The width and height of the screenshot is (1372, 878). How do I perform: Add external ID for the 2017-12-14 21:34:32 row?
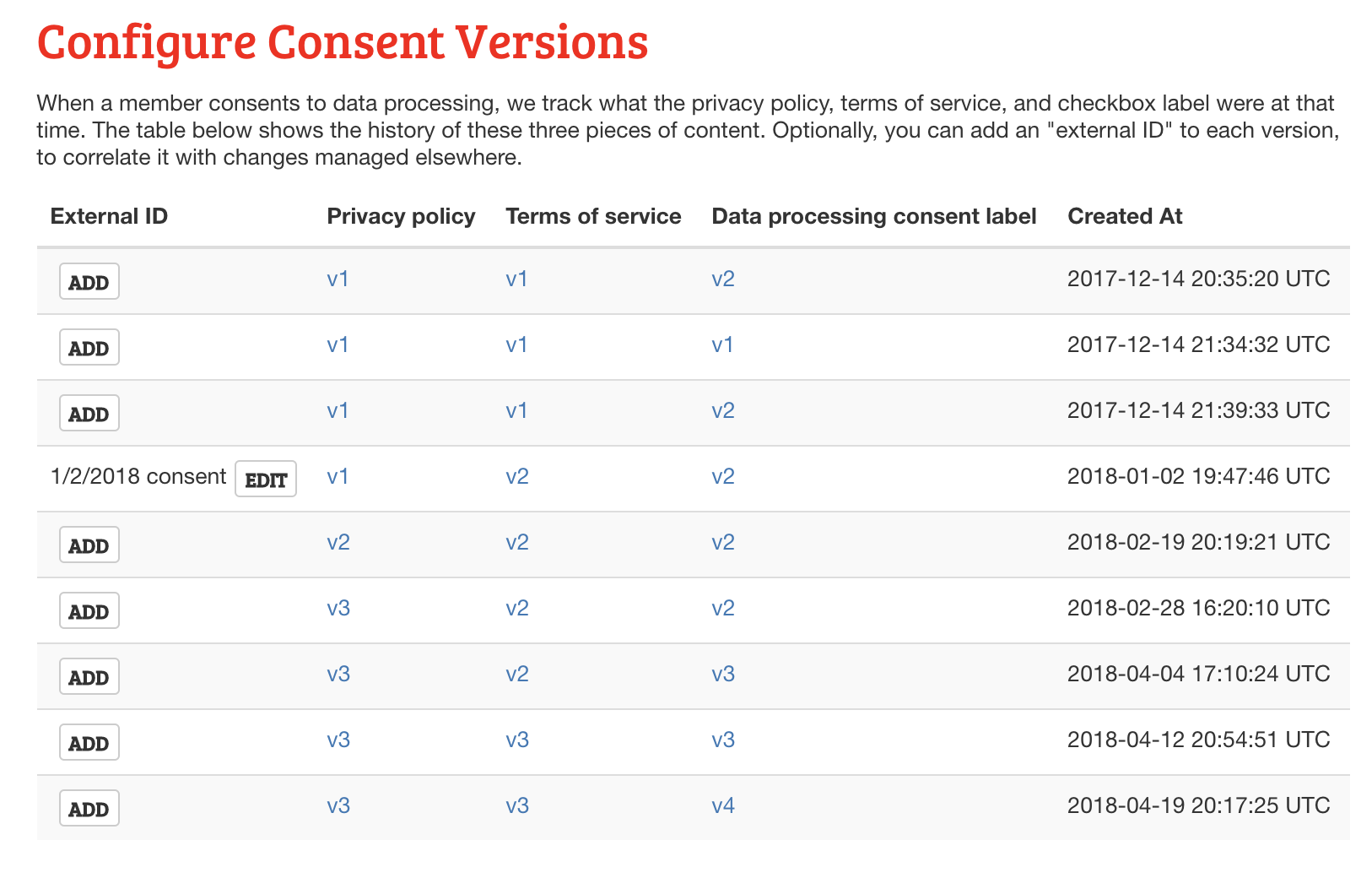coord(89,348)
